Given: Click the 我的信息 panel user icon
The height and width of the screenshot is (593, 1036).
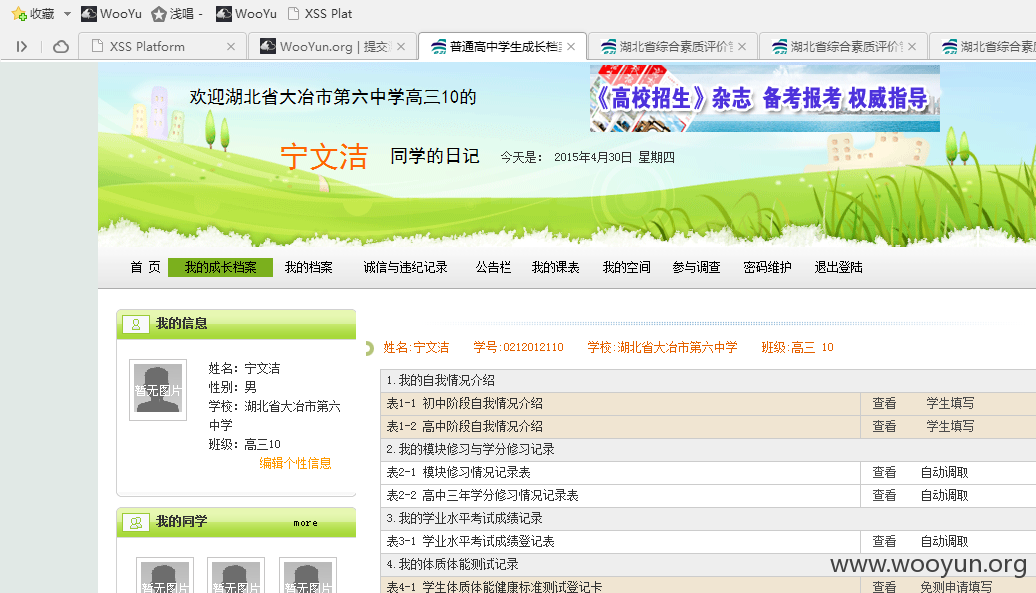Looking at the screenshot, I should 135,324.
